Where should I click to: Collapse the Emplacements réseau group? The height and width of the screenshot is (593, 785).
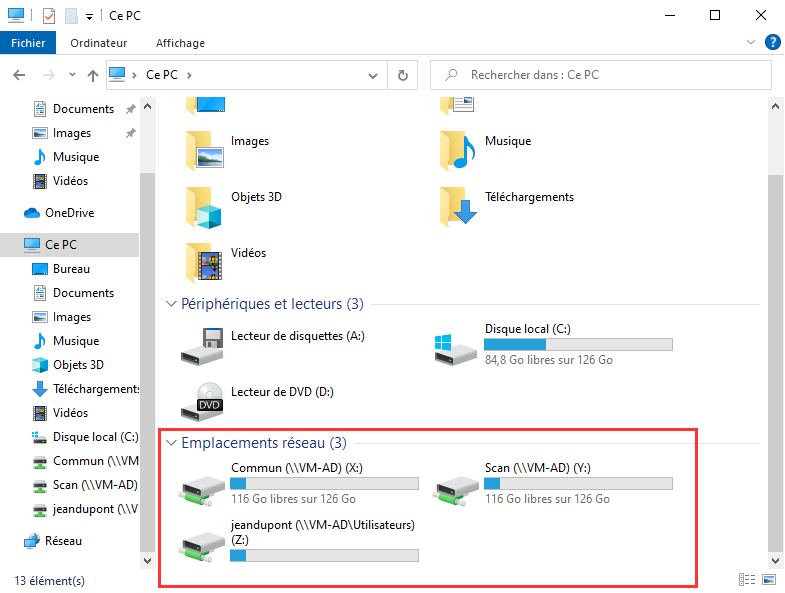[172, 442]
